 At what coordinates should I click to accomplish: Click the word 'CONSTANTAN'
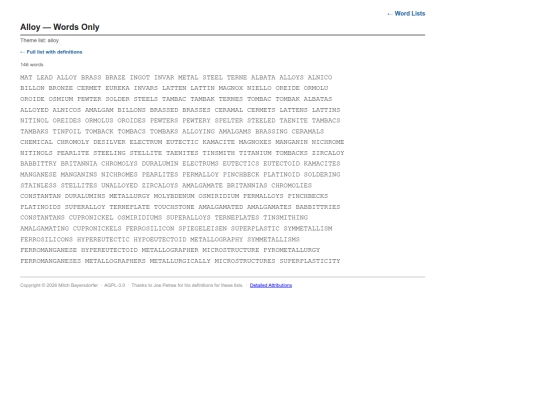(x=41, y=196)
